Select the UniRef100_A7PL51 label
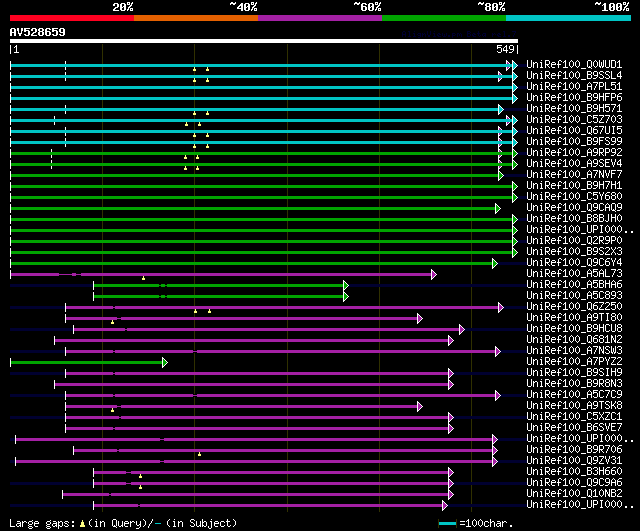Viewport: 640px width, 531px height. (x=574, y=87)
